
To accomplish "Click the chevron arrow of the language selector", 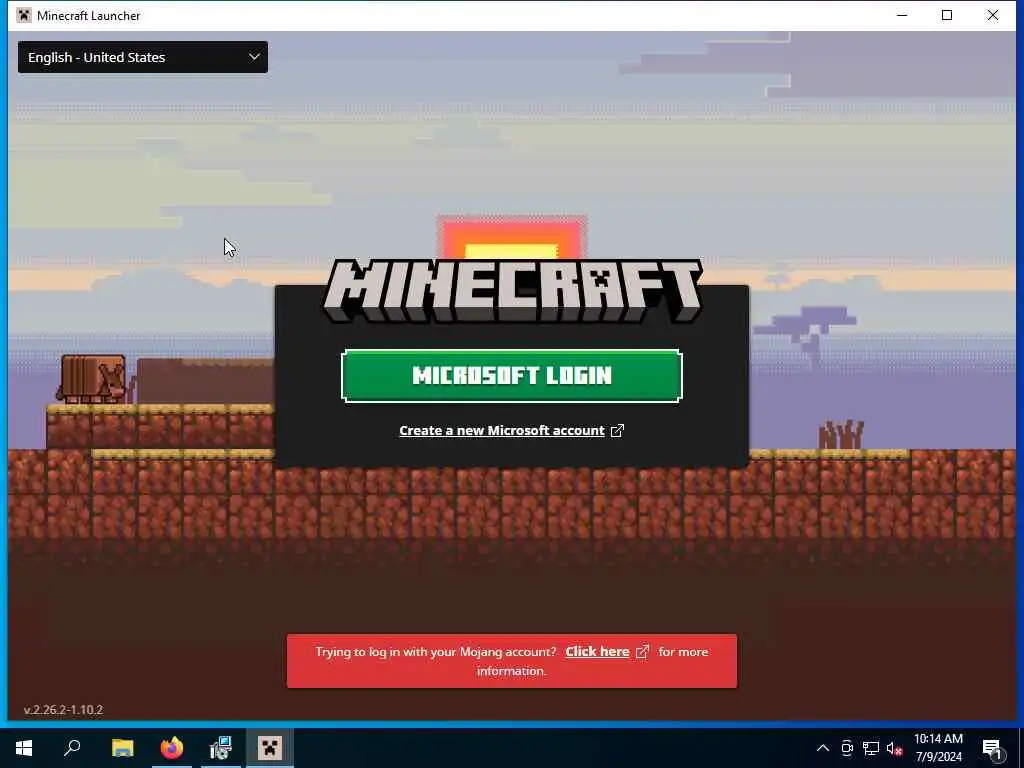I will (254, 57).
